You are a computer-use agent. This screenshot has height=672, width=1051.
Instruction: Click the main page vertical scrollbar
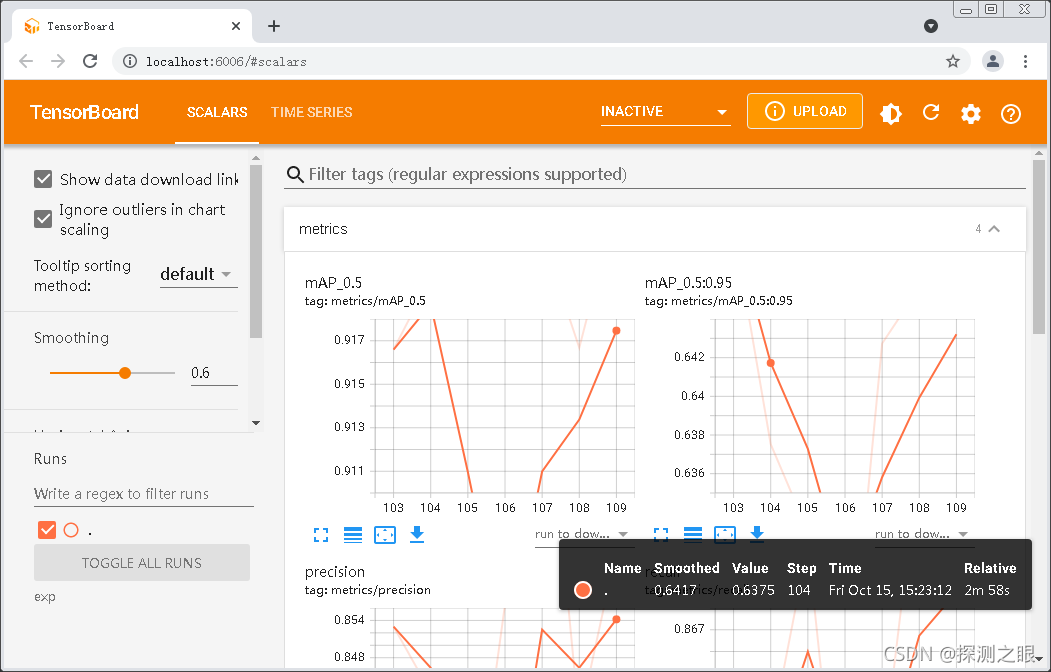[1038, 246]
